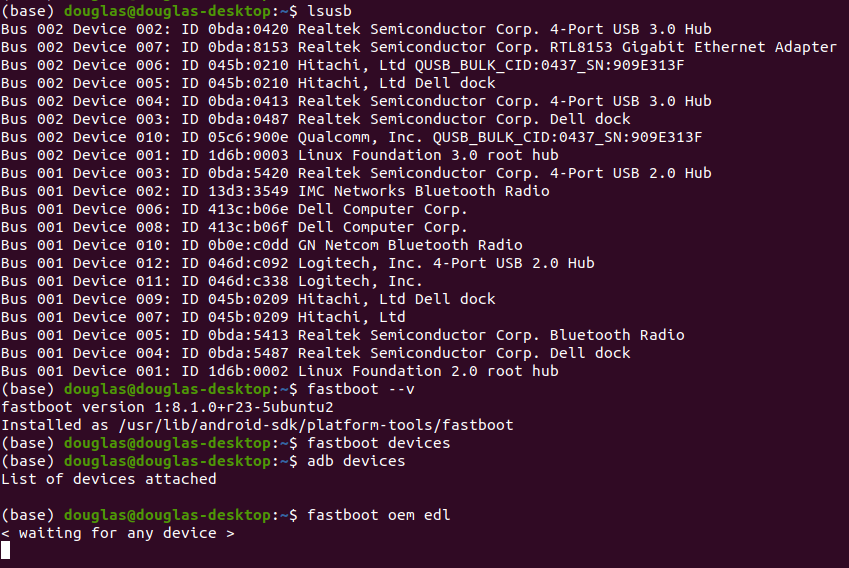Click the "< waiting for any device >" message

pos(117,533)
